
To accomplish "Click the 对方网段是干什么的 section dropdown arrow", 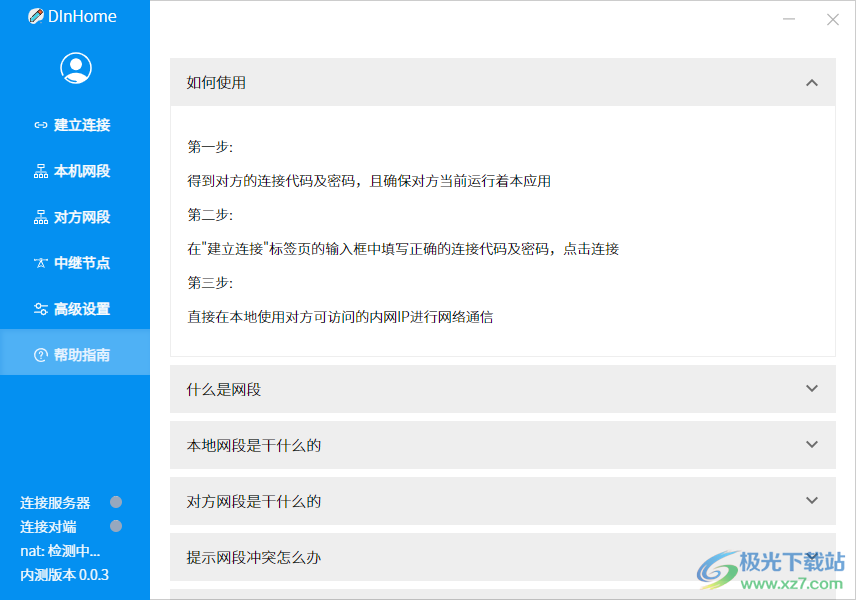I will 812,501.
